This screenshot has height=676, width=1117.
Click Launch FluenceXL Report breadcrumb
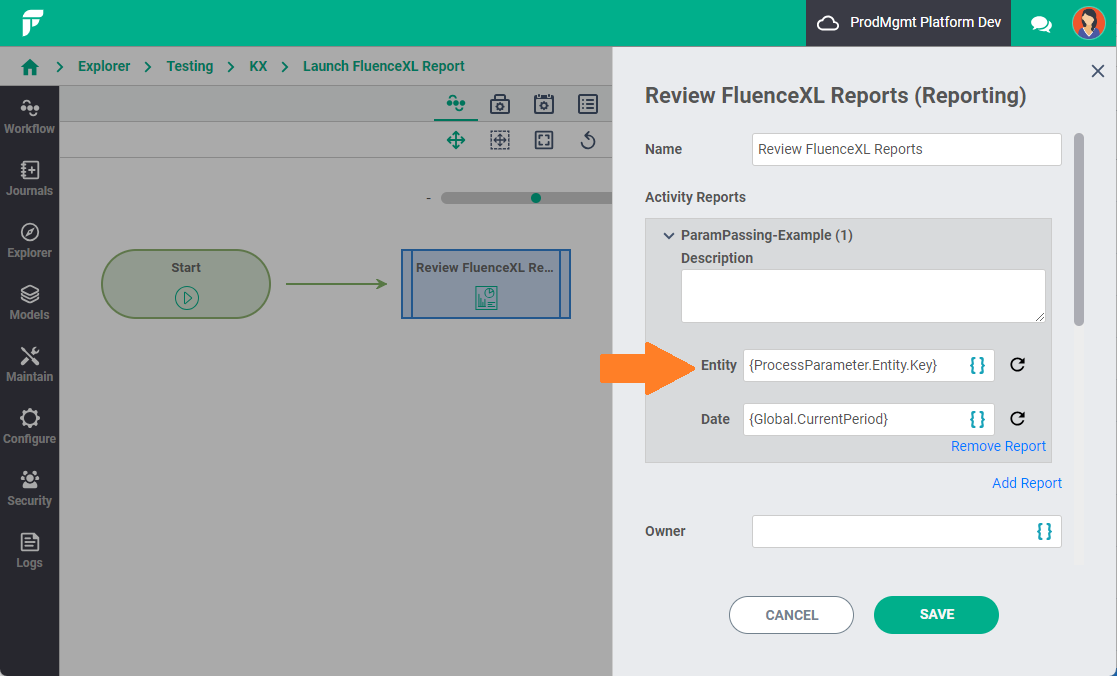click(x=383, y=66)
